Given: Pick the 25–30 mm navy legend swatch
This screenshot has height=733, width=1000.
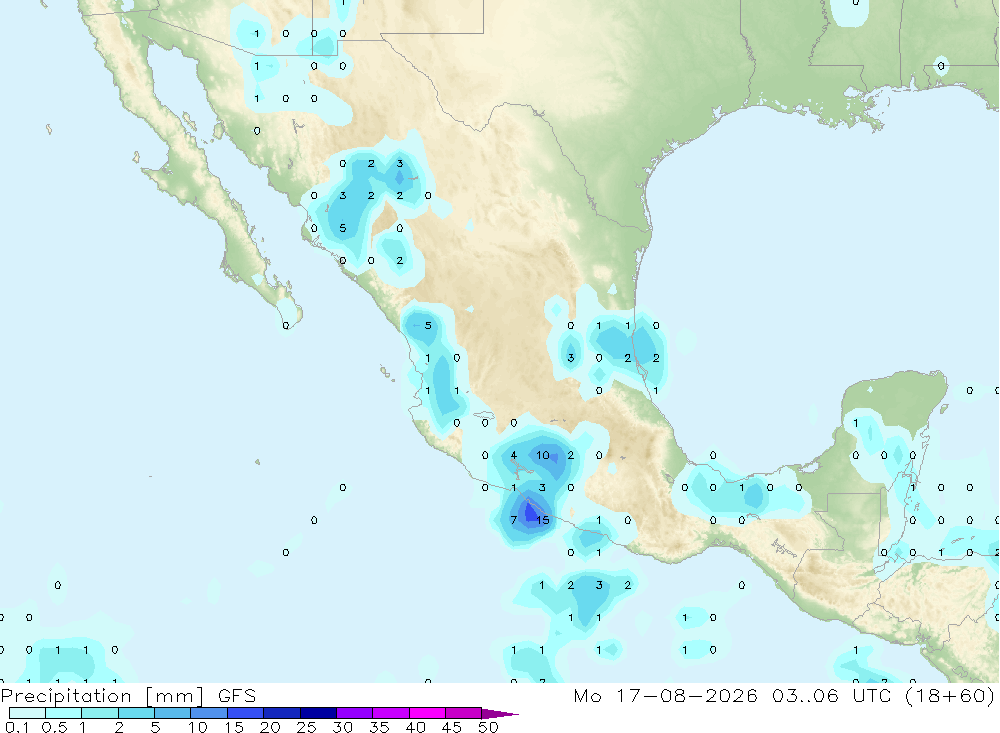Looking at the screenshot, I should coord(318,713).
